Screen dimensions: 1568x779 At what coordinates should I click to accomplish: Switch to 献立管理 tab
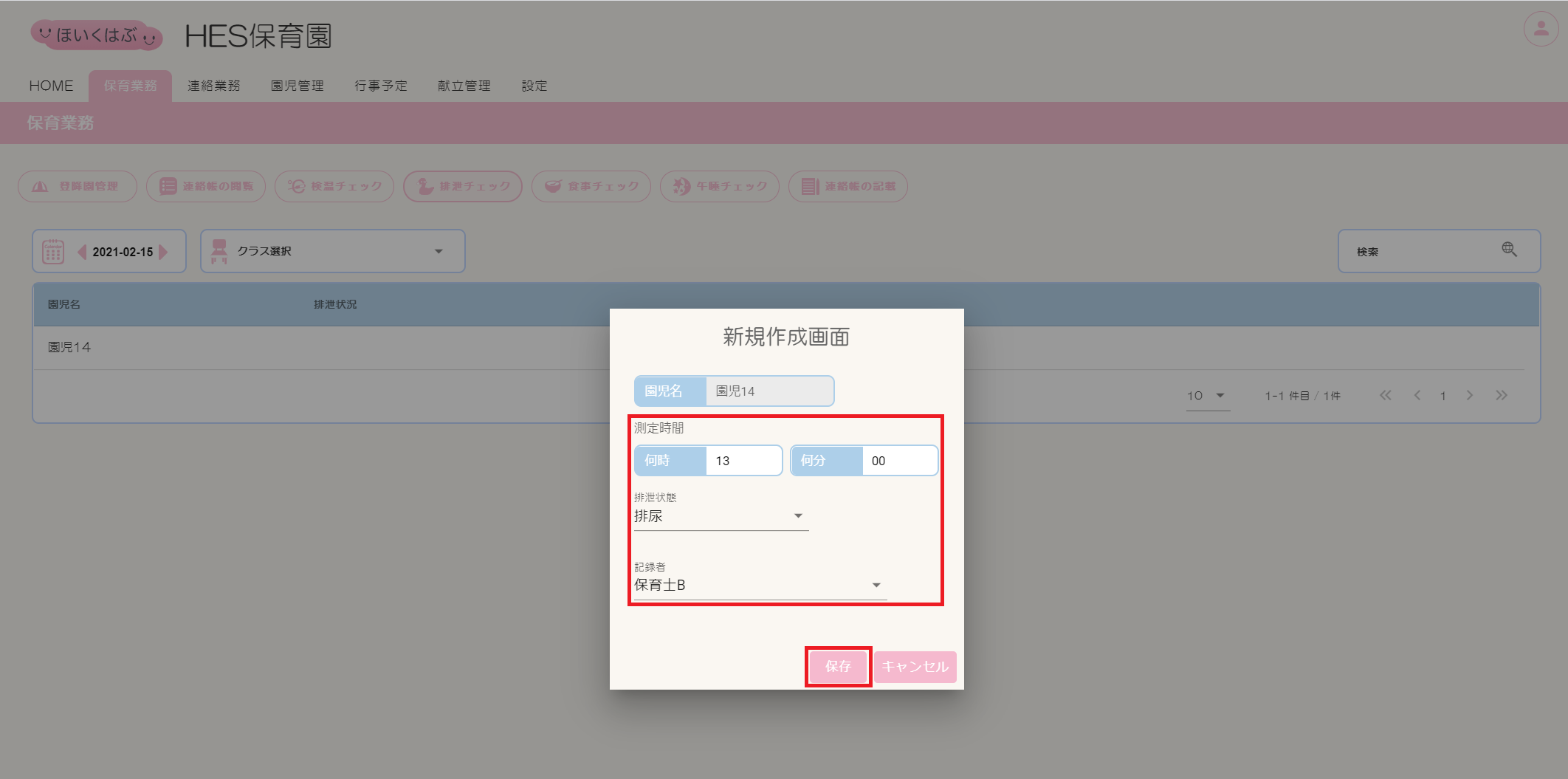[464, 86]
